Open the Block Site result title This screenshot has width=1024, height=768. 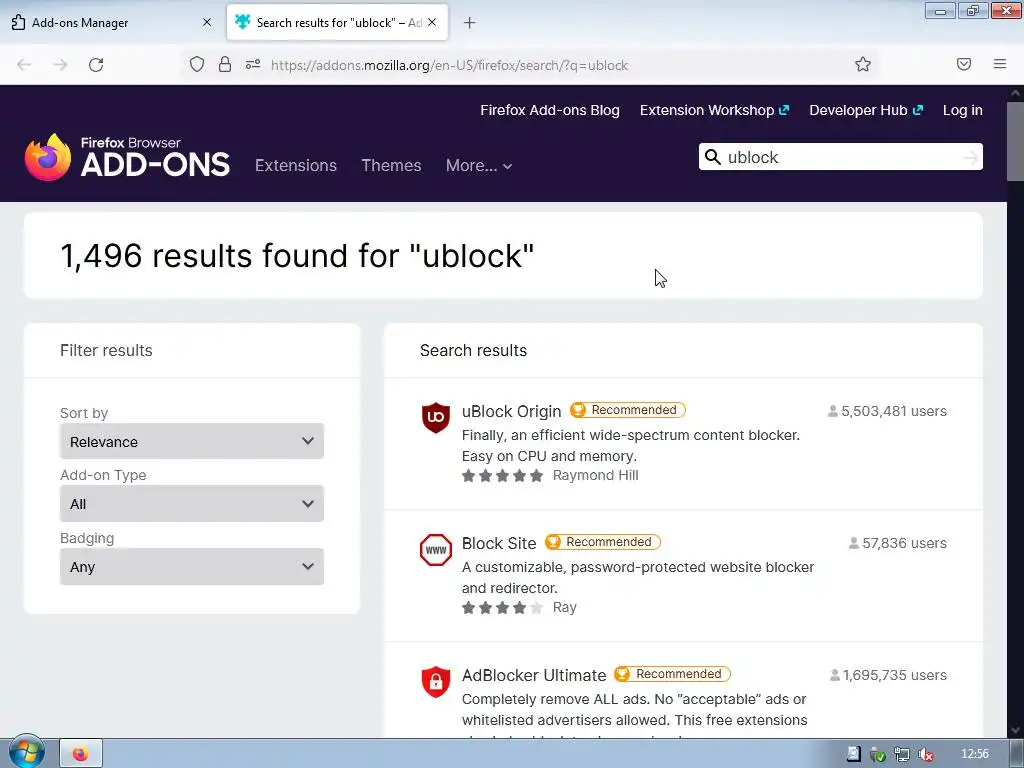[x=499, y=543]
